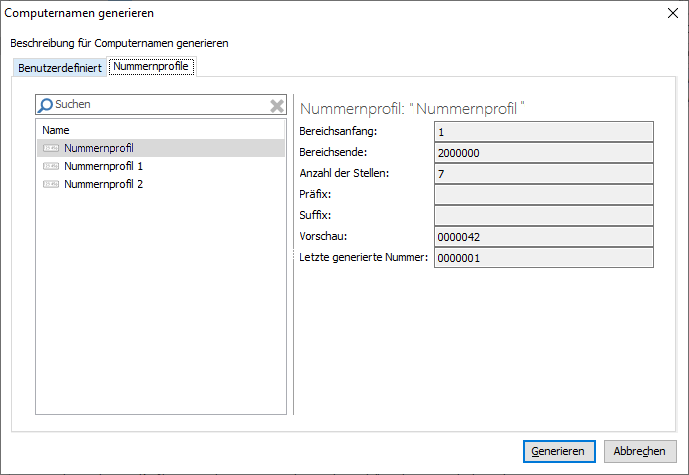Click the Bereichsanfang: label
This screenshot has height=475, width=689.
pos(338,131)
